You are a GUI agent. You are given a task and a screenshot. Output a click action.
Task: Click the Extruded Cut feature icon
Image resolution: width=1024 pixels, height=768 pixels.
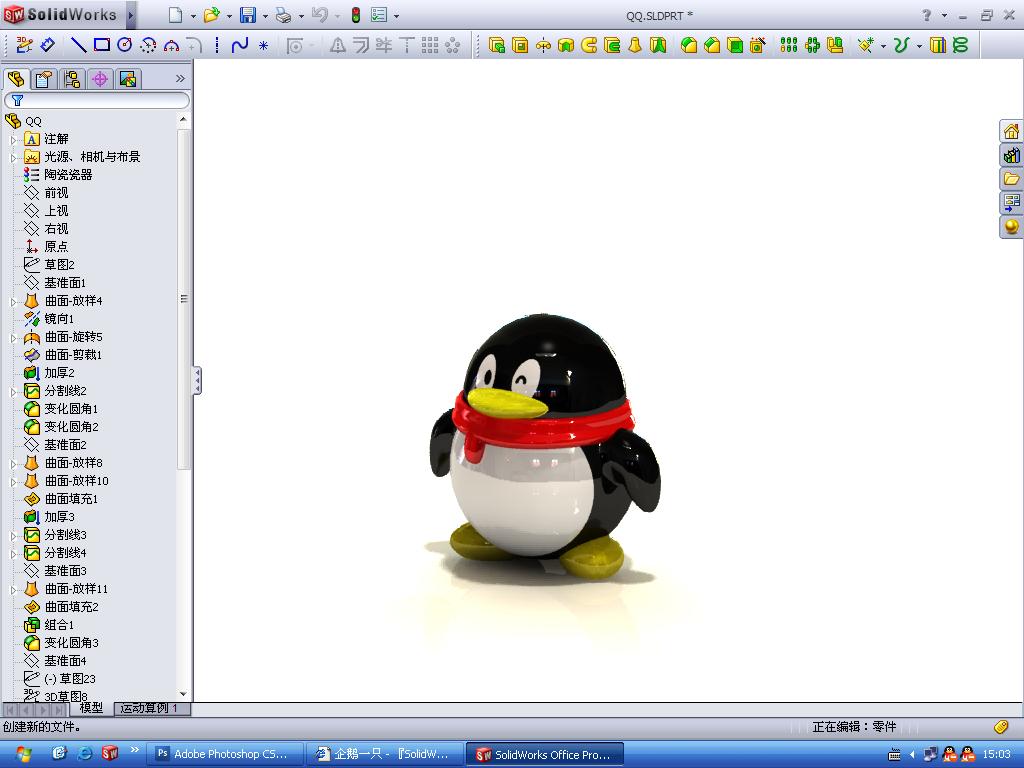[x=520, y=44]
